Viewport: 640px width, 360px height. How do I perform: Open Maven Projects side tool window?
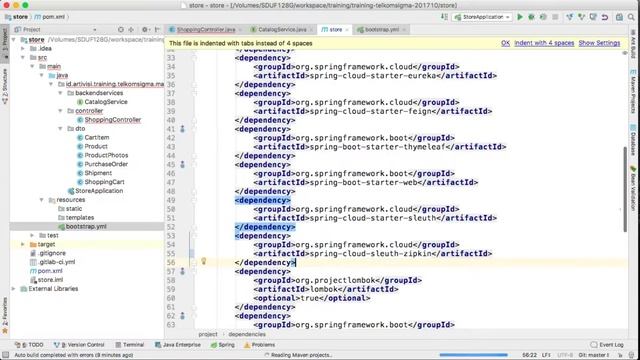(x=633, y=91)
